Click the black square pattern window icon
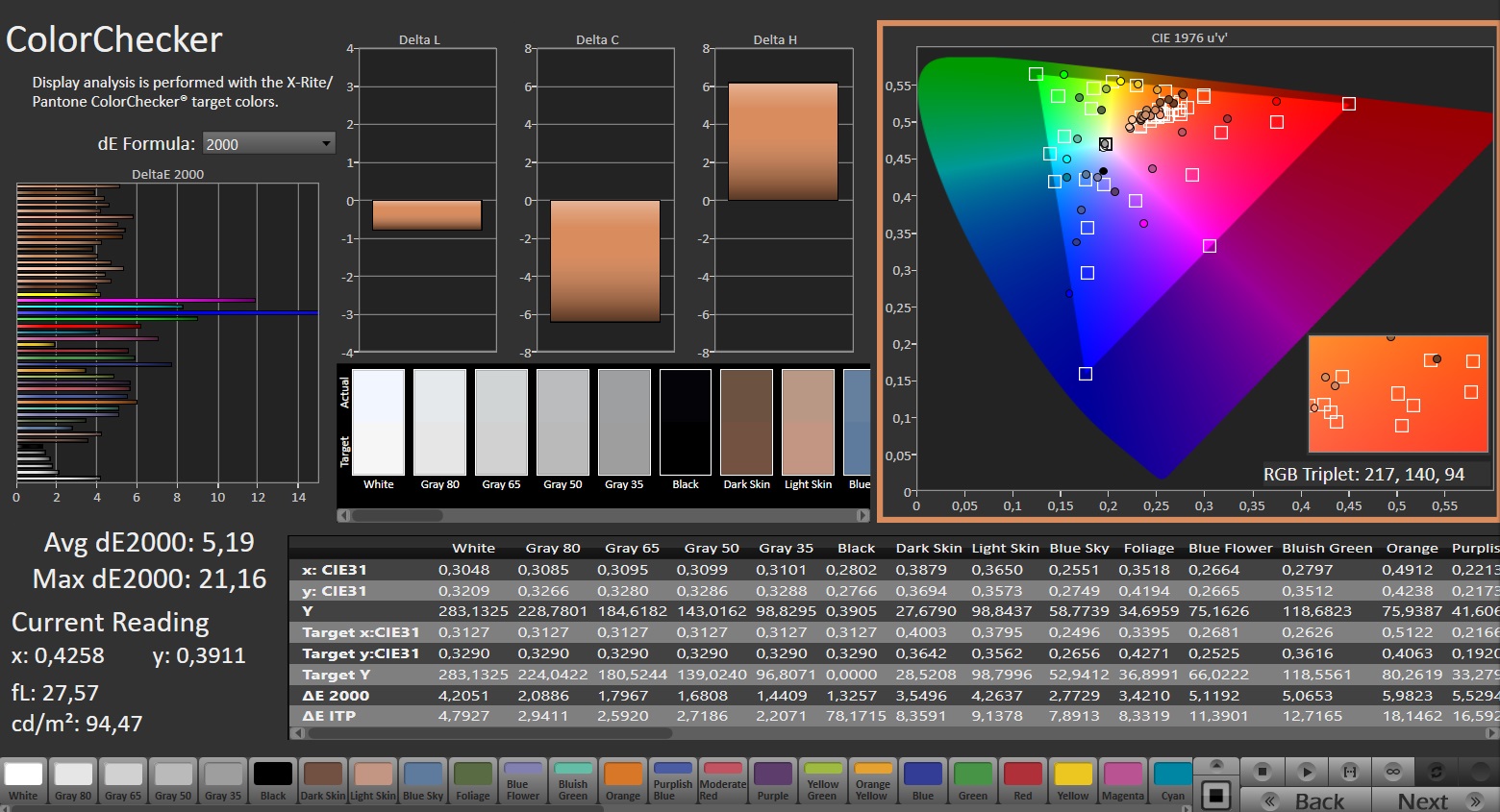 tap(1216, 795)
